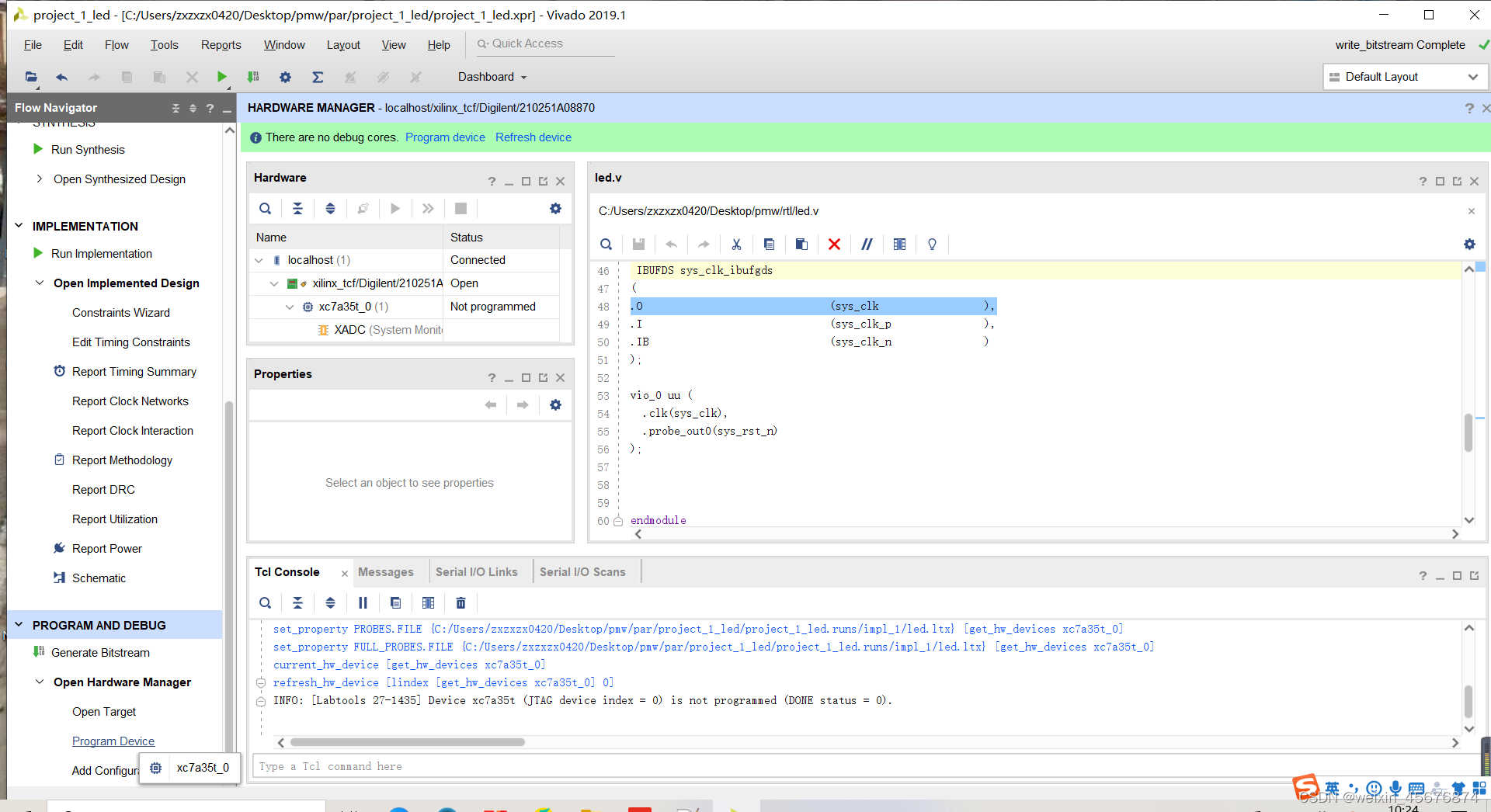This screenshot has width=1491, height=812.
Task: Collapse the IMPLEMENTATION section
Action: [x=19, y=226]
